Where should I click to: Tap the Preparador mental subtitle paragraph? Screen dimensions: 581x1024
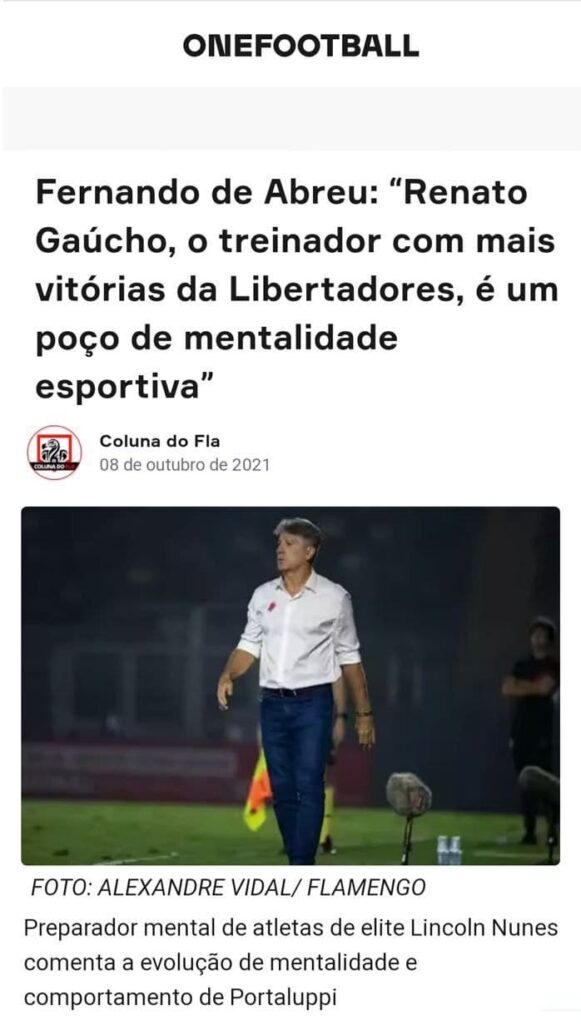pos(291,963)
